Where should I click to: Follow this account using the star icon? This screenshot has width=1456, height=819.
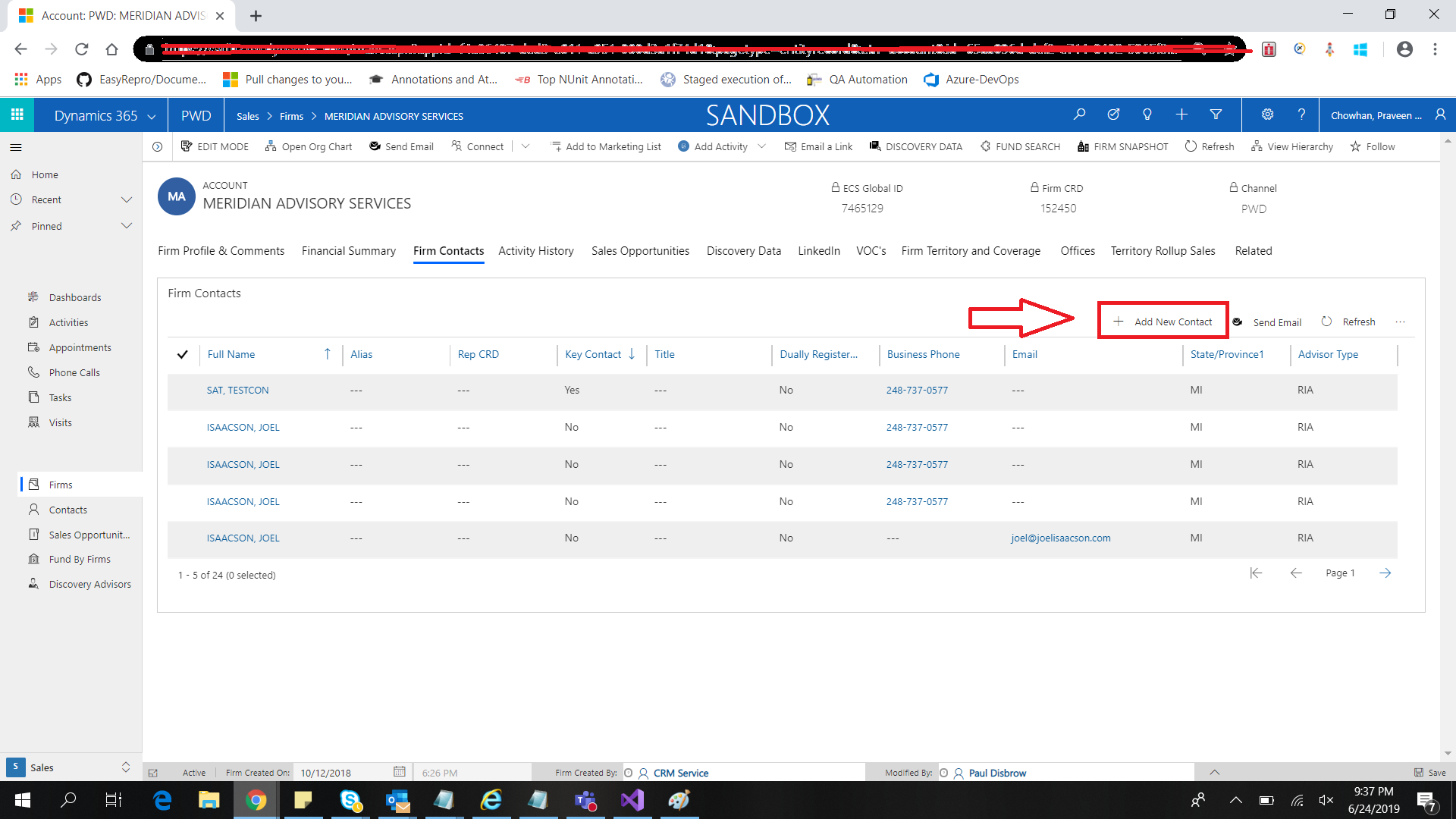pos(1372,146)
